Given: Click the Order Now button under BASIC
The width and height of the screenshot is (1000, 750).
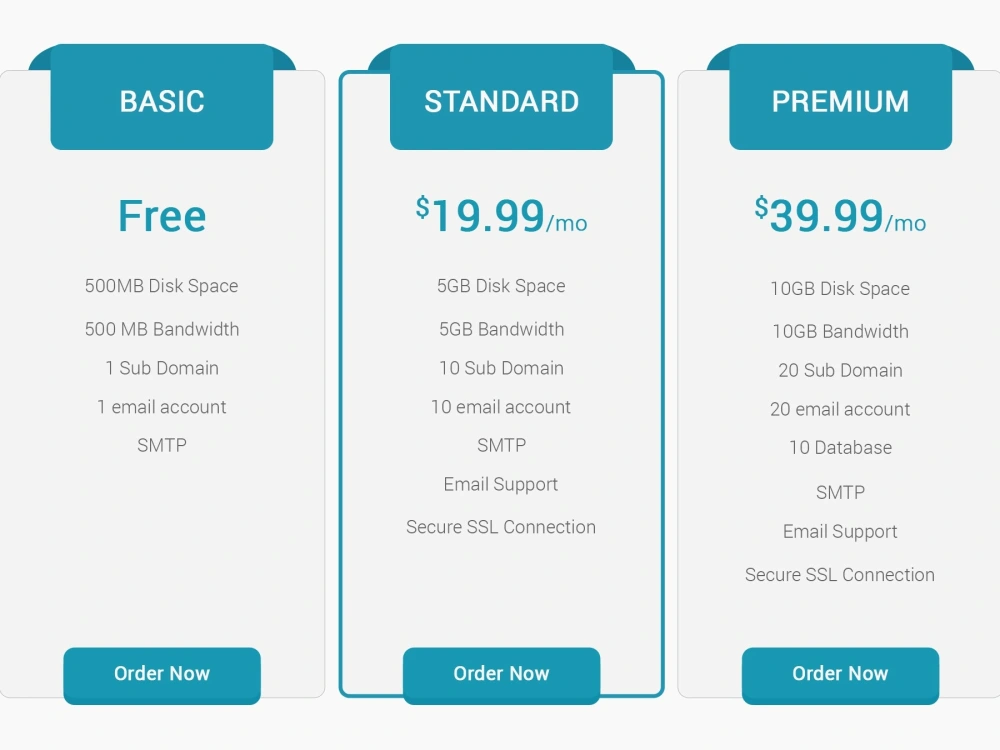Looking at the screenshot, I should pyautogui.click(x=161, y=675).
